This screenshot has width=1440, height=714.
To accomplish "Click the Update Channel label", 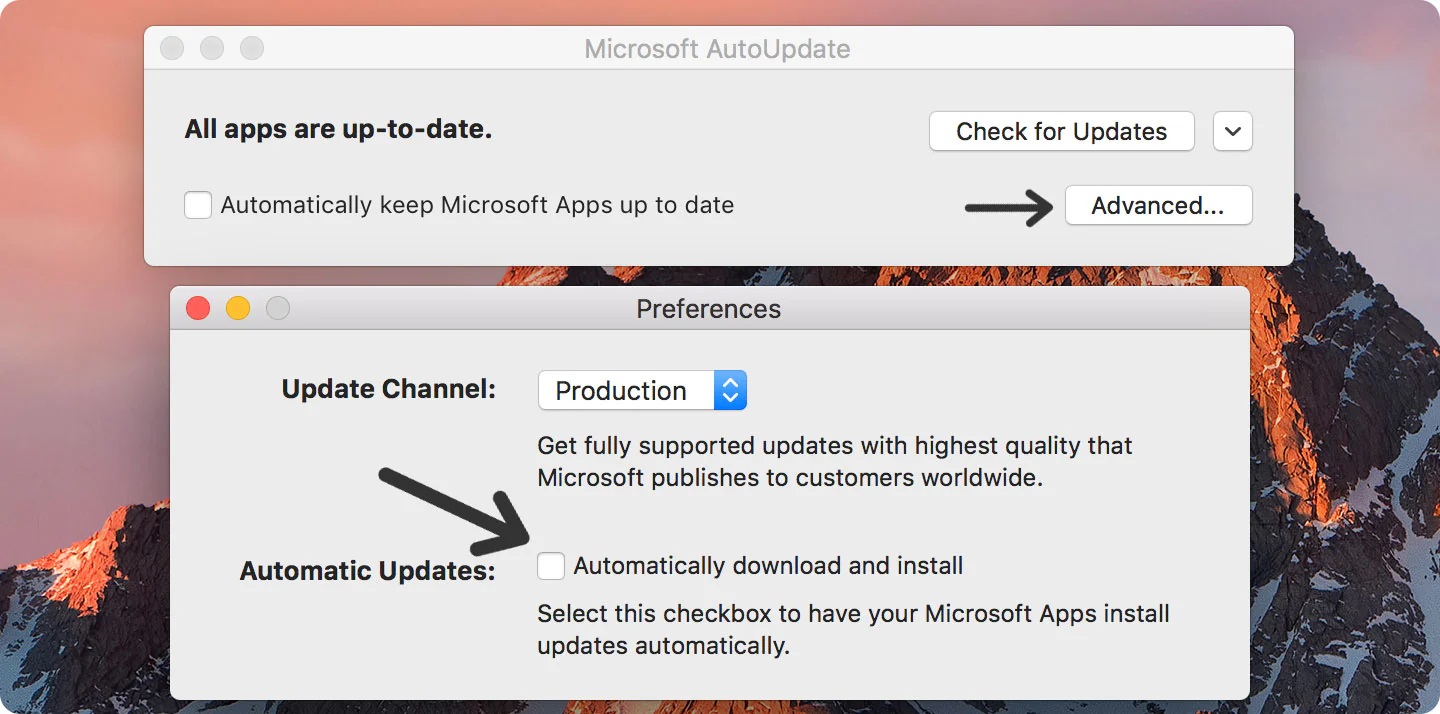I will pyautogui.click(x=389, y=389).
